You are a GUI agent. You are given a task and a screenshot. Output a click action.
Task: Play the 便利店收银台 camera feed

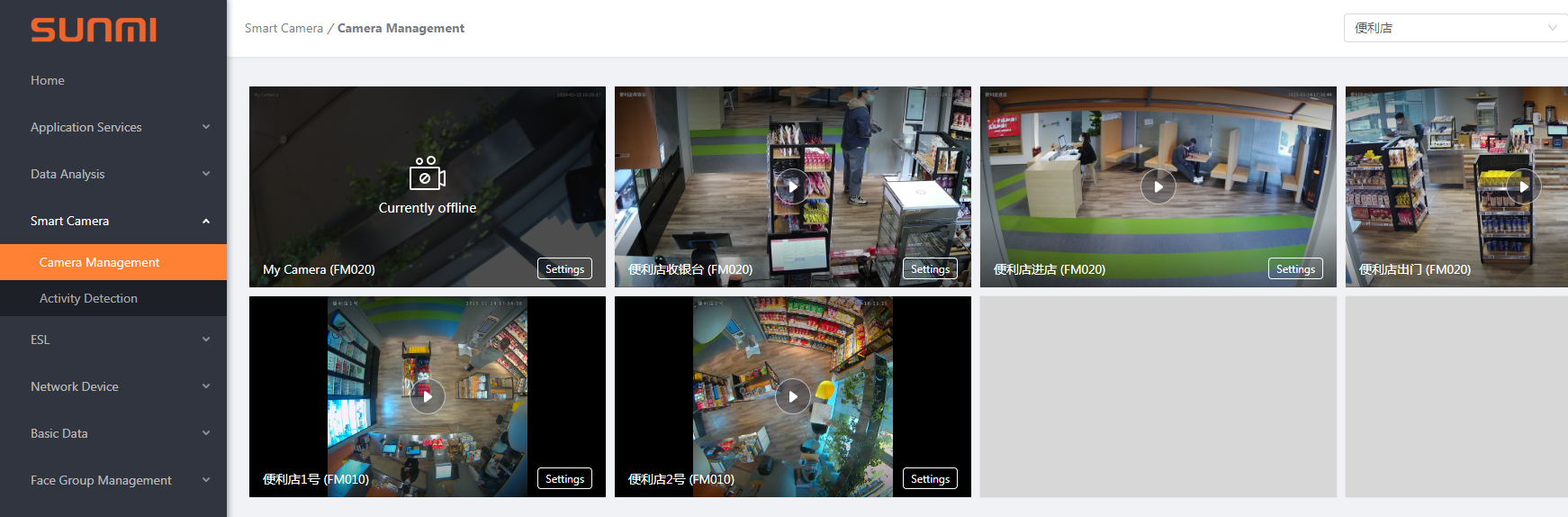[x=793, y=186]
